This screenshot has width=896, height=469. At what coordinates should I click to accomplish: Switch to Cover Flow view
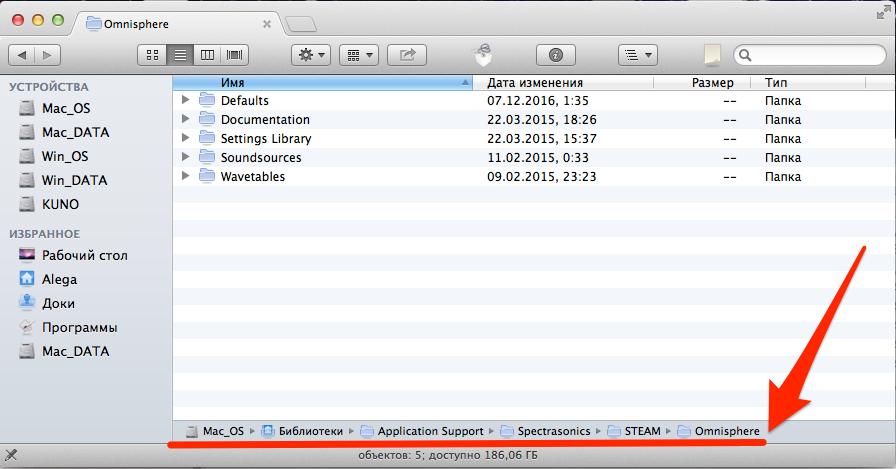pos(235,55)
